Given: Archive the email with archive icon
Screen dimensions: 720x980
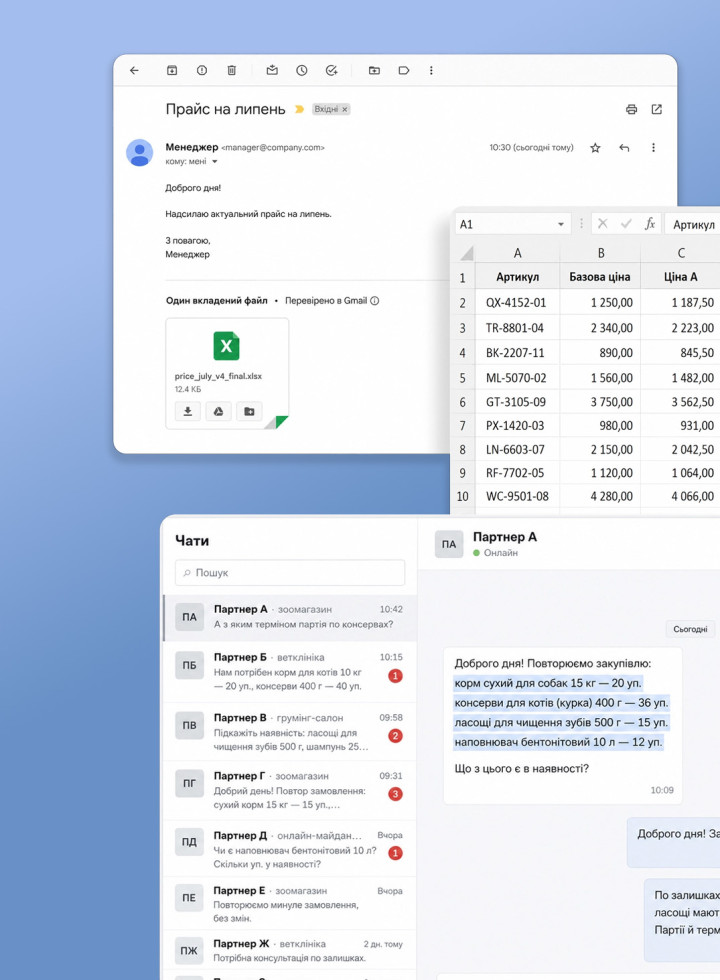Looking at the screenshot, I should tap(172, 71).
